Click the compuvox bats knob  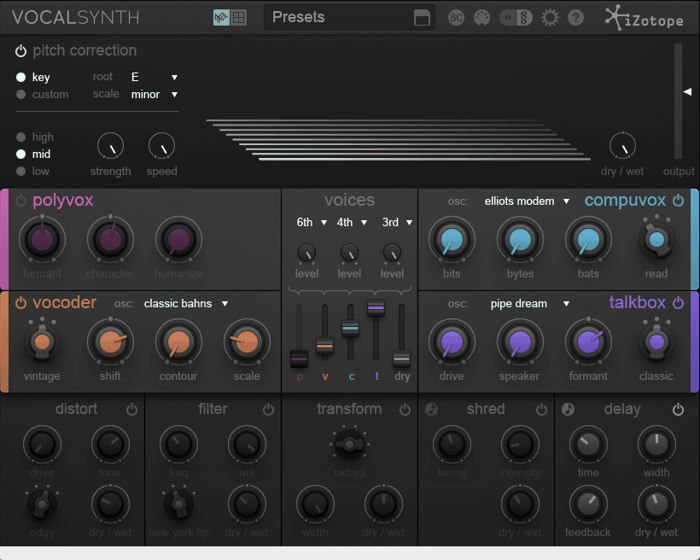[588, 239]
